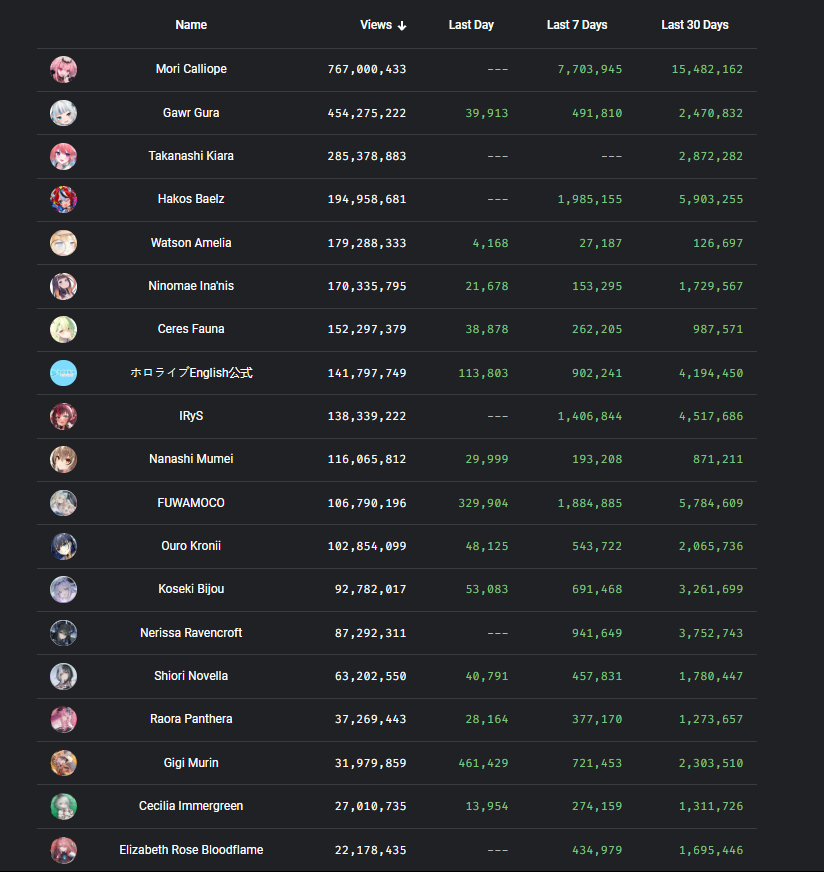Toggle the Views column sort arrow
824x872 pixels.
click(402, 26)
